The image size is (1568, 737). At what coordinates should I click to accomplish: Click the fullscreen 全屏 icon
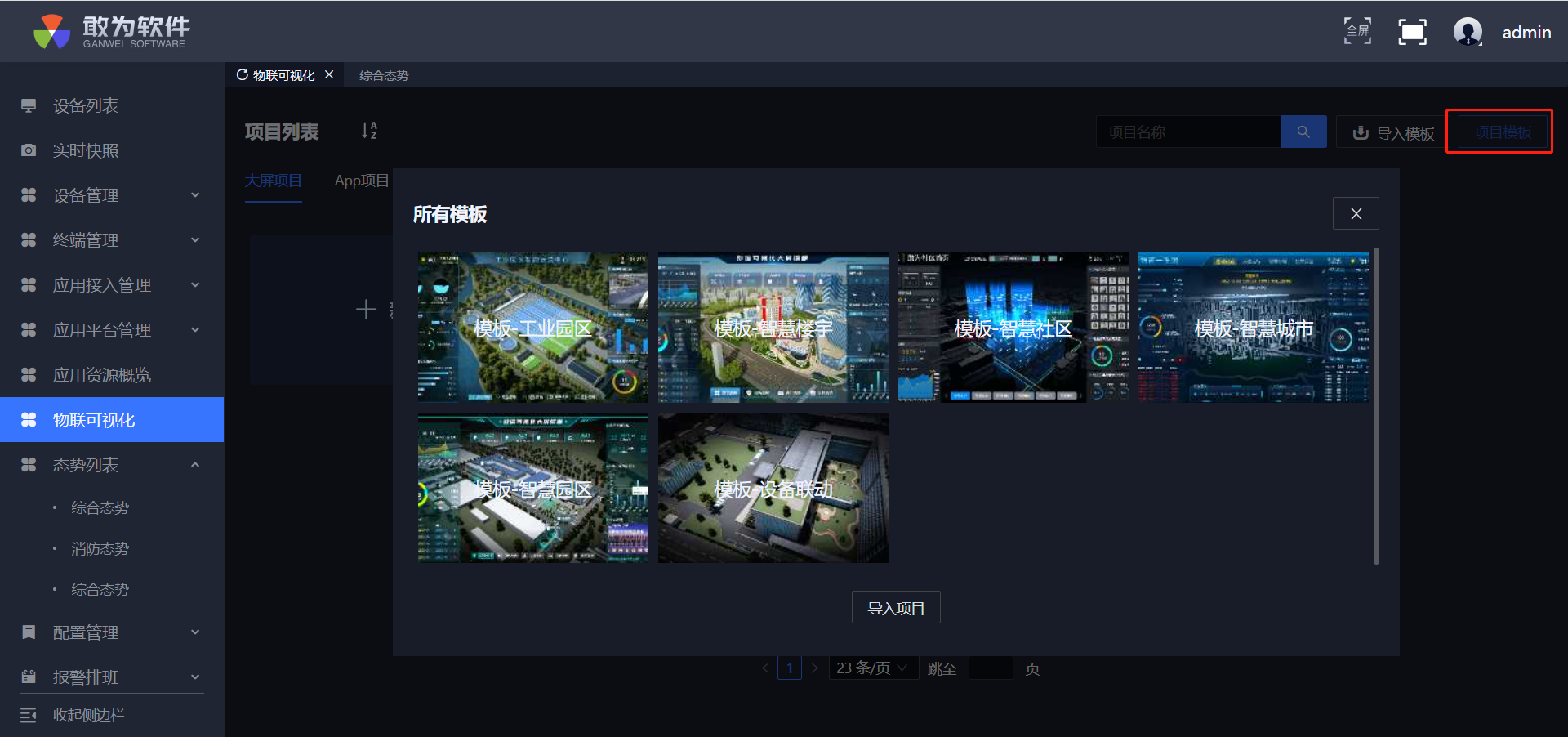tap(1357, 31)
